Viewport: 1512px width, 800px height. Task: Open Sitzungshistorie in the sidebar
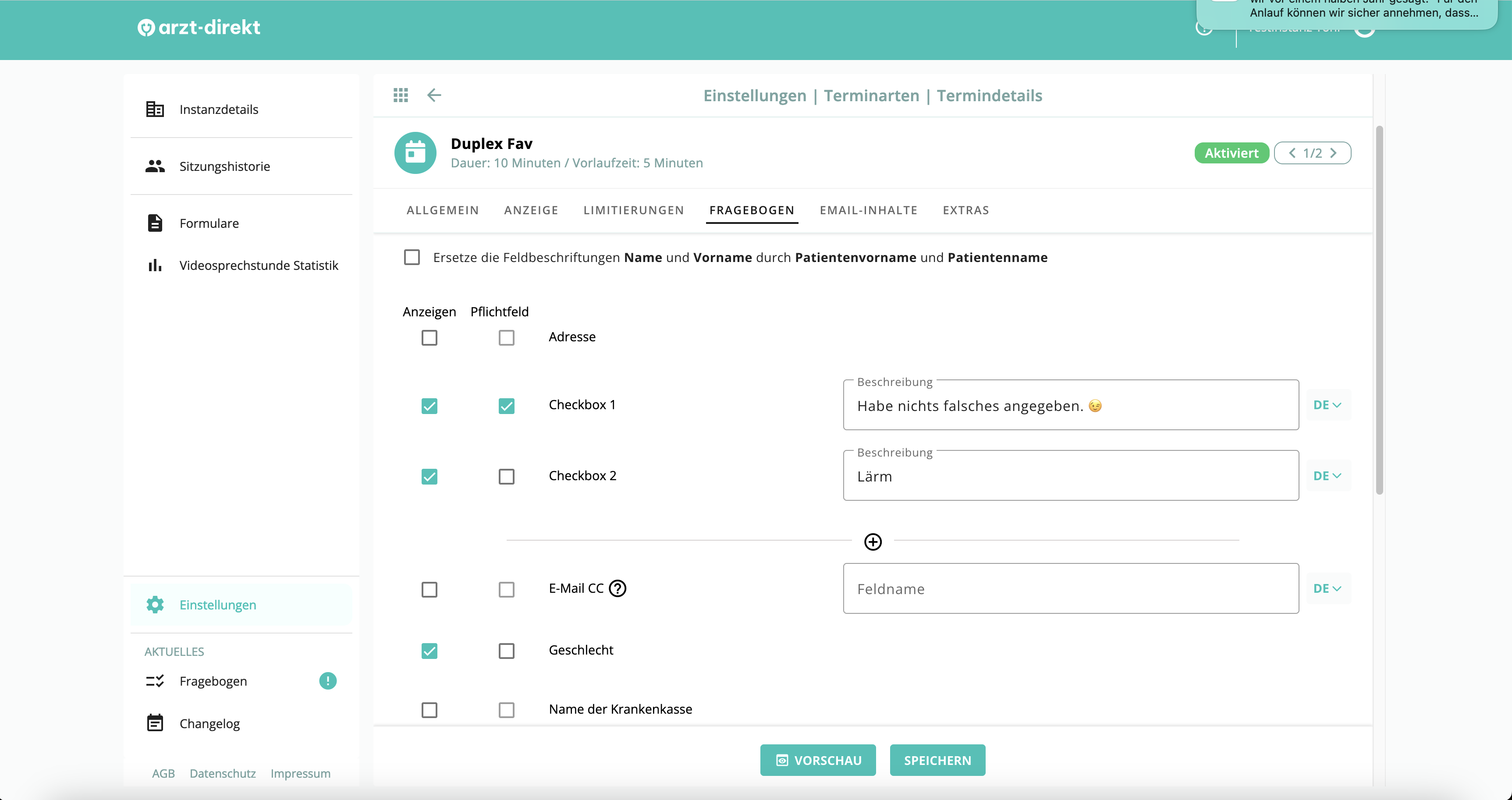pyautogui.click(x=241, y=166)
